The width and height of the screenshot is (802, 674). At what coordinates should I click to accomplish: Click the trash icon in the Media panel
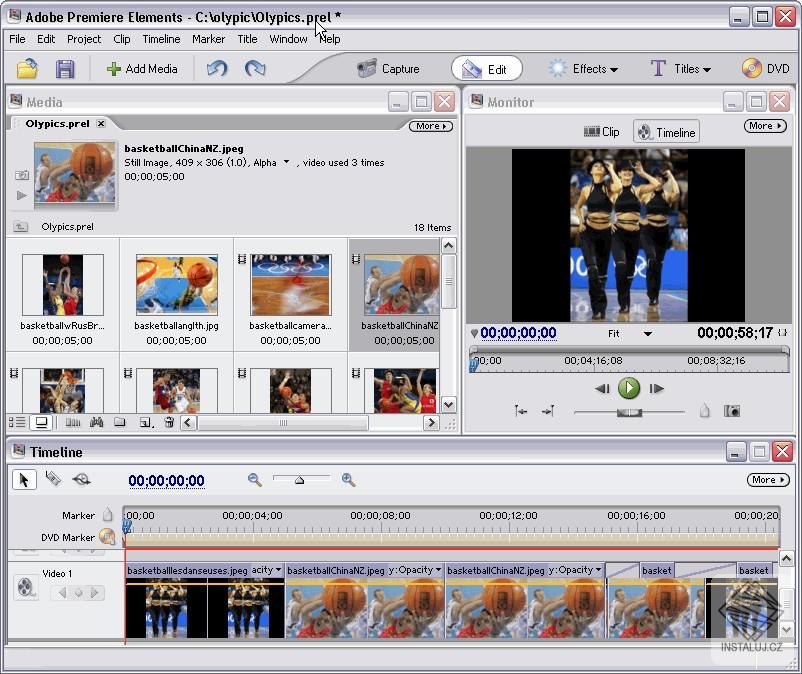tap(169, 422)
